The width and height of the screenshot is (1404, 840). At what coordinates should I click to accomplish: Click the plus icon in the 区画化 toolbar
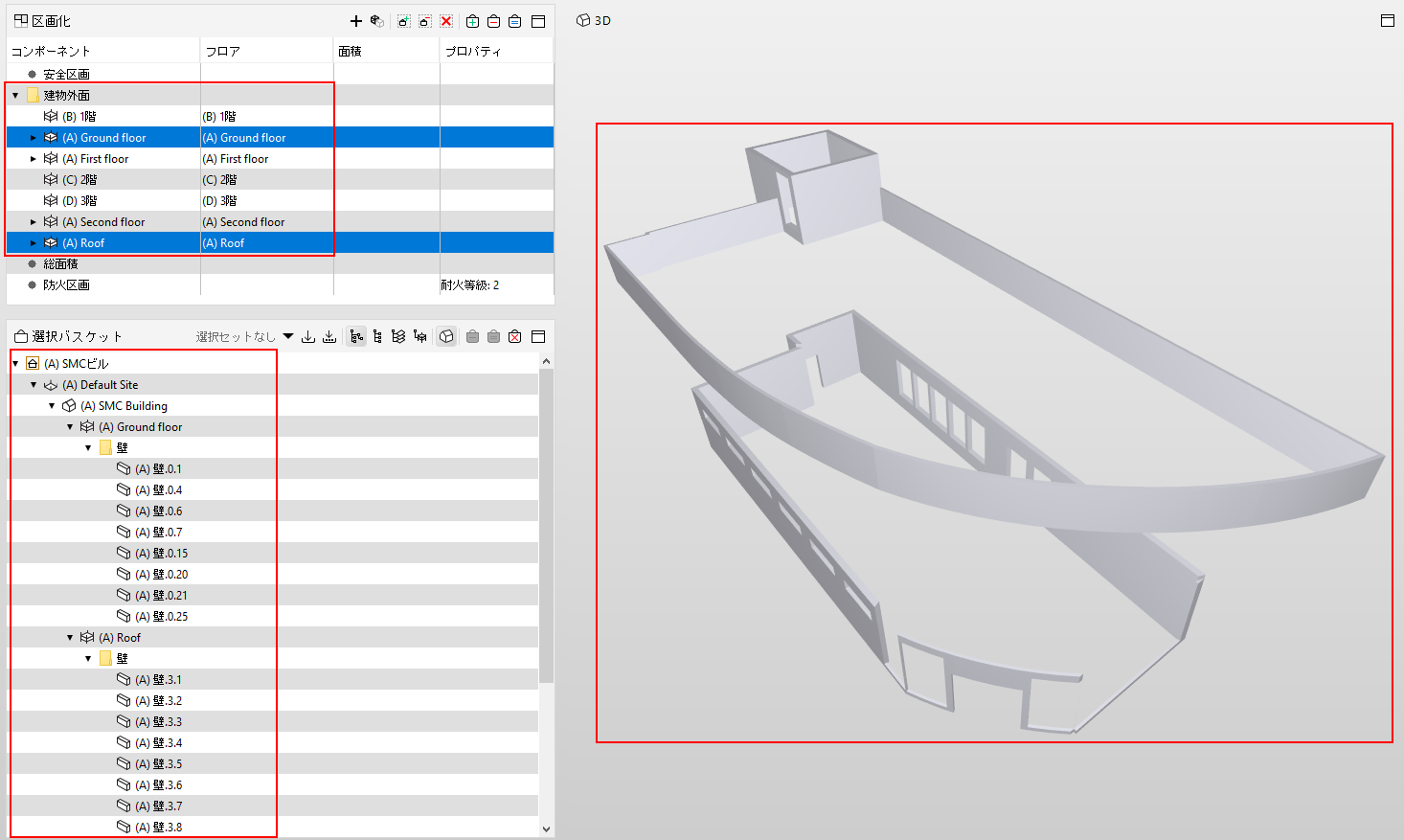tap(356, 21)
